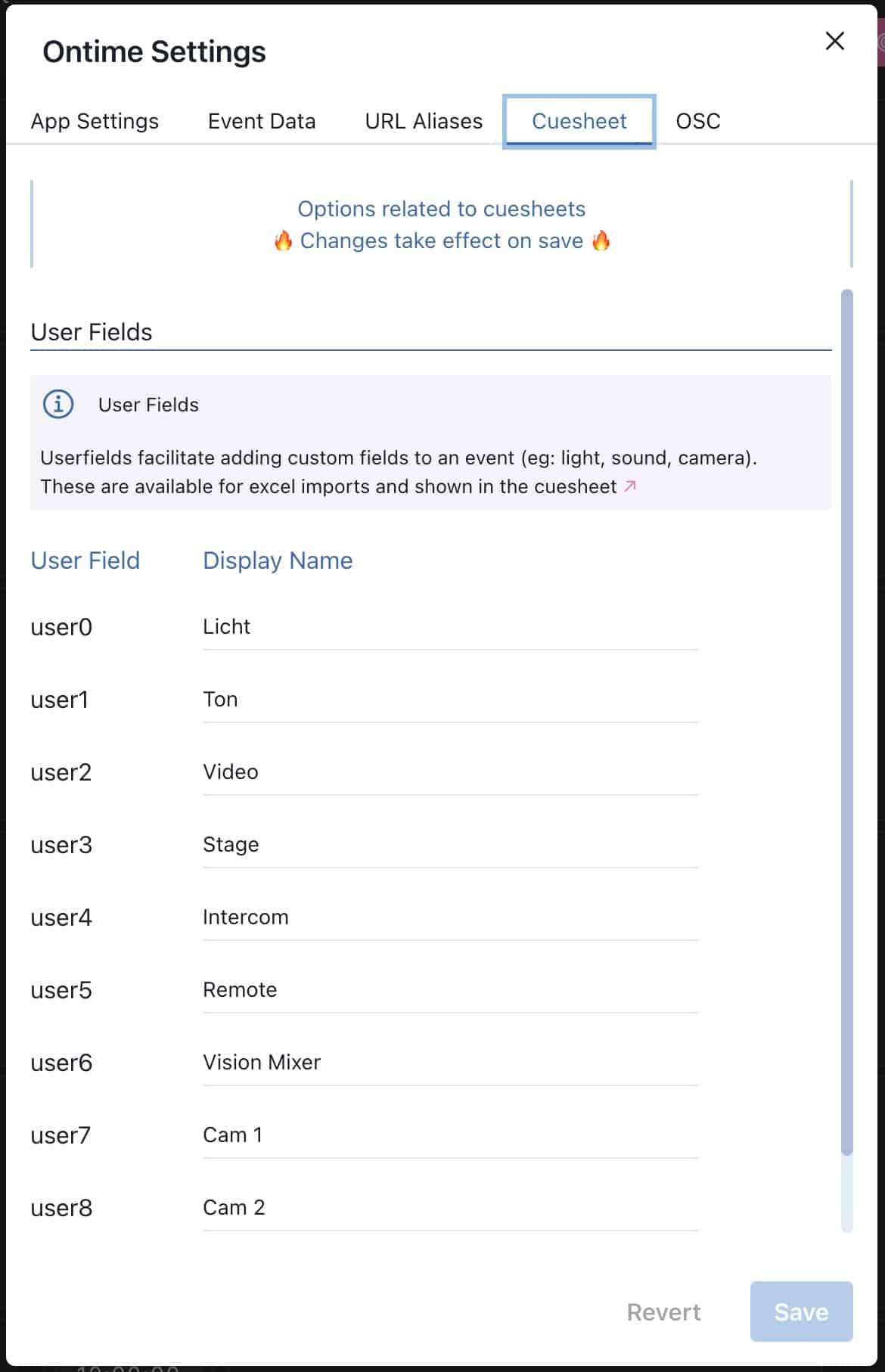This screenshot has width=885, height=1372.
Task: Click the user1 field containing Ton
Action: click(449, 700)
